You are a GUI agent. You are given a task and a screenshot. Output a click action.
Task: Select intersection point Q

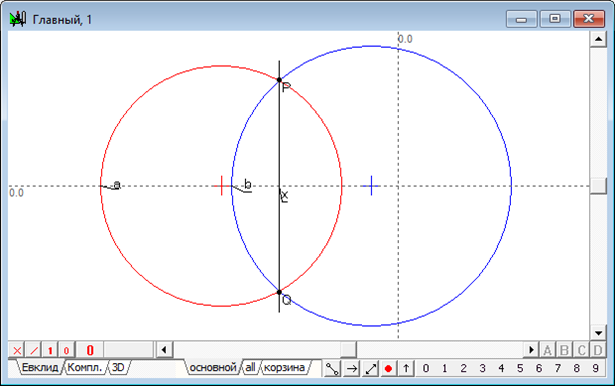279,292
